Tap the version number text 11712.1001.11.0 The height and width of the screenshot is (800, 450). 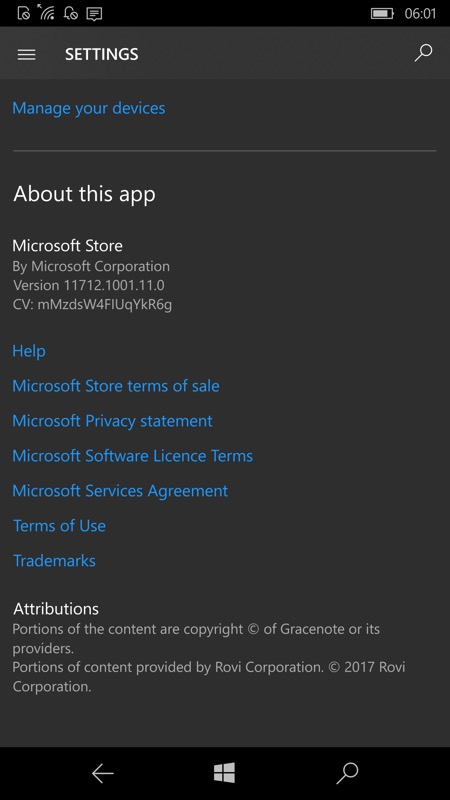(114, 285)
